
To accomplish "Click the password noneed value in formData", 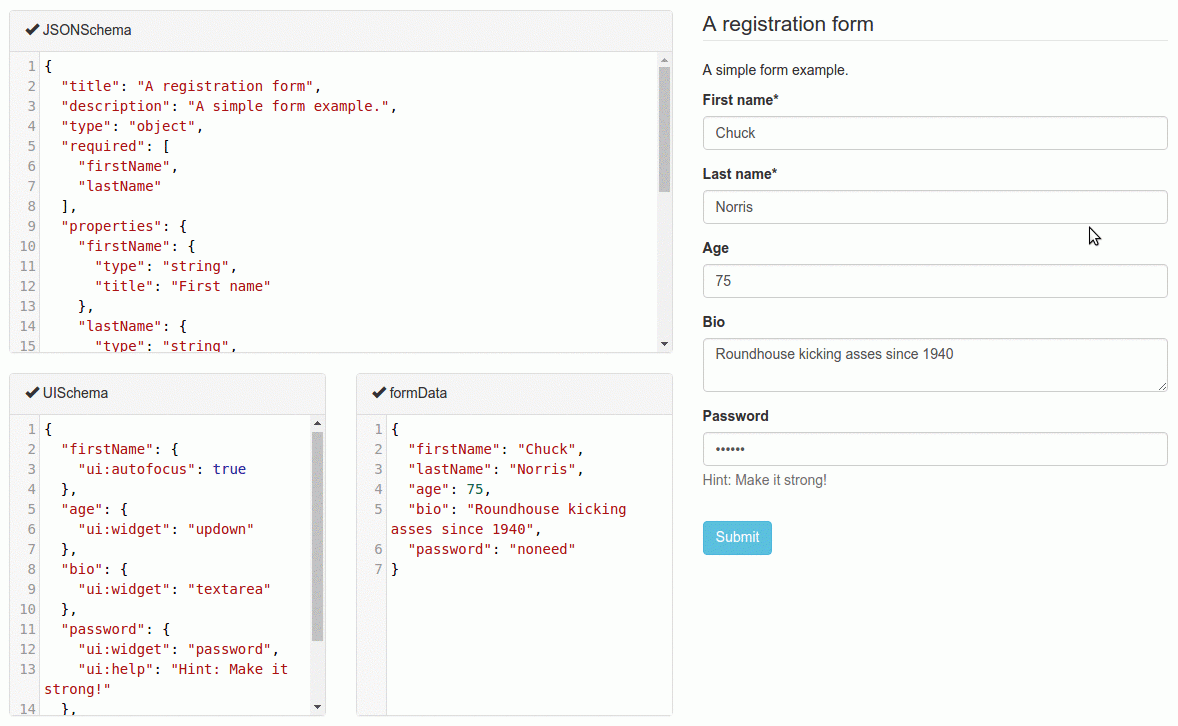I will coord(543,548).
